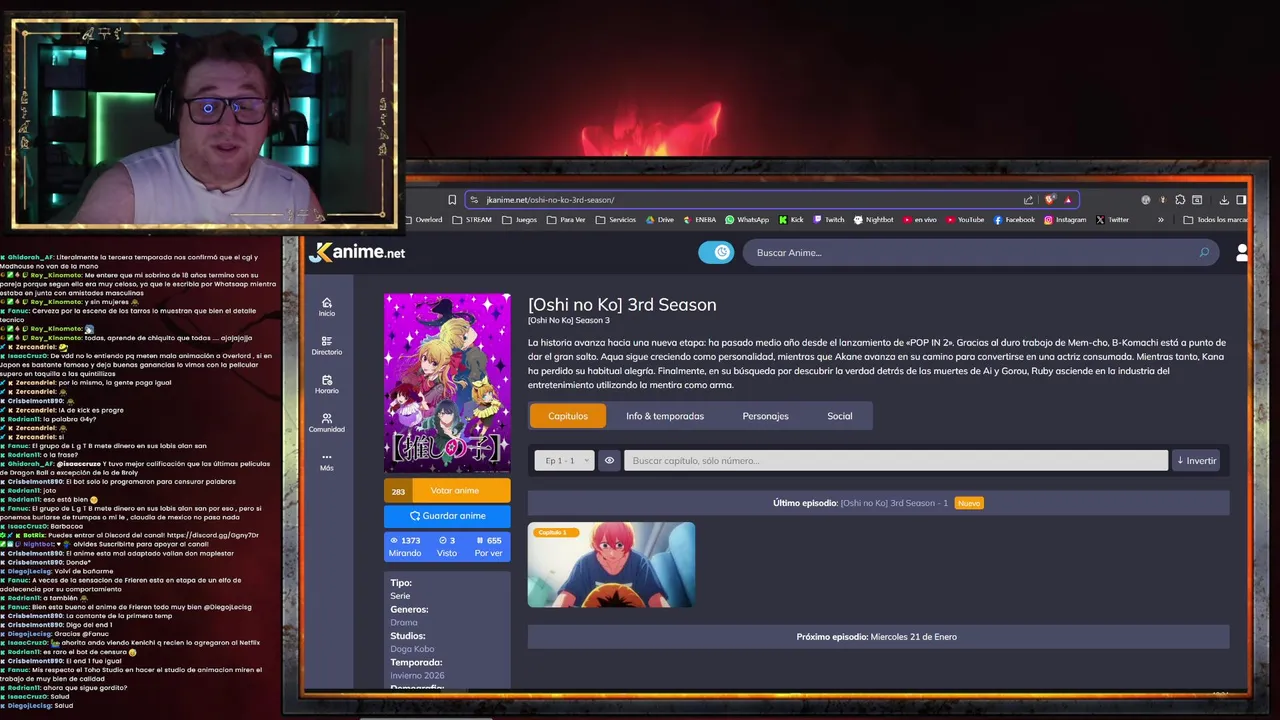Open the Drive bookmark
This screenshot has width=1280, height=720.
click(660, 220)
